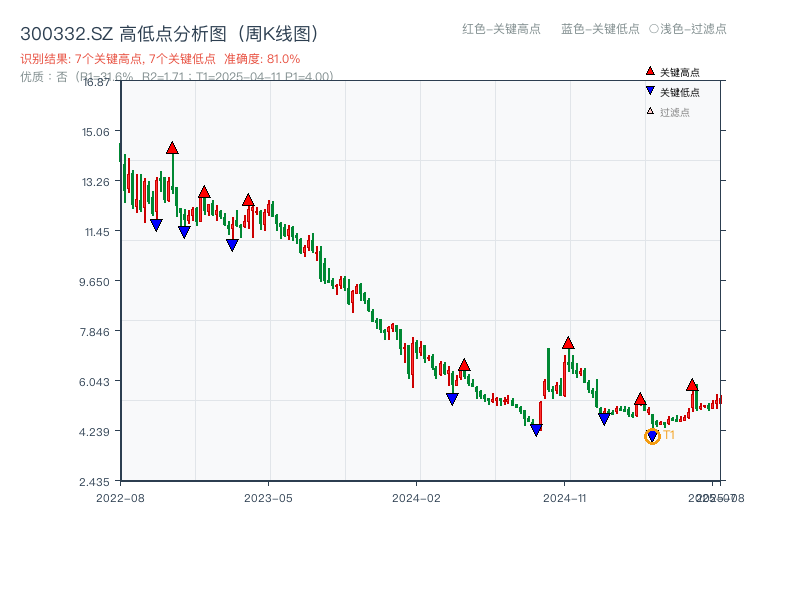Select the rightmost red key-high marker
This screenshot has height=600, width=800.
[692, 385]
